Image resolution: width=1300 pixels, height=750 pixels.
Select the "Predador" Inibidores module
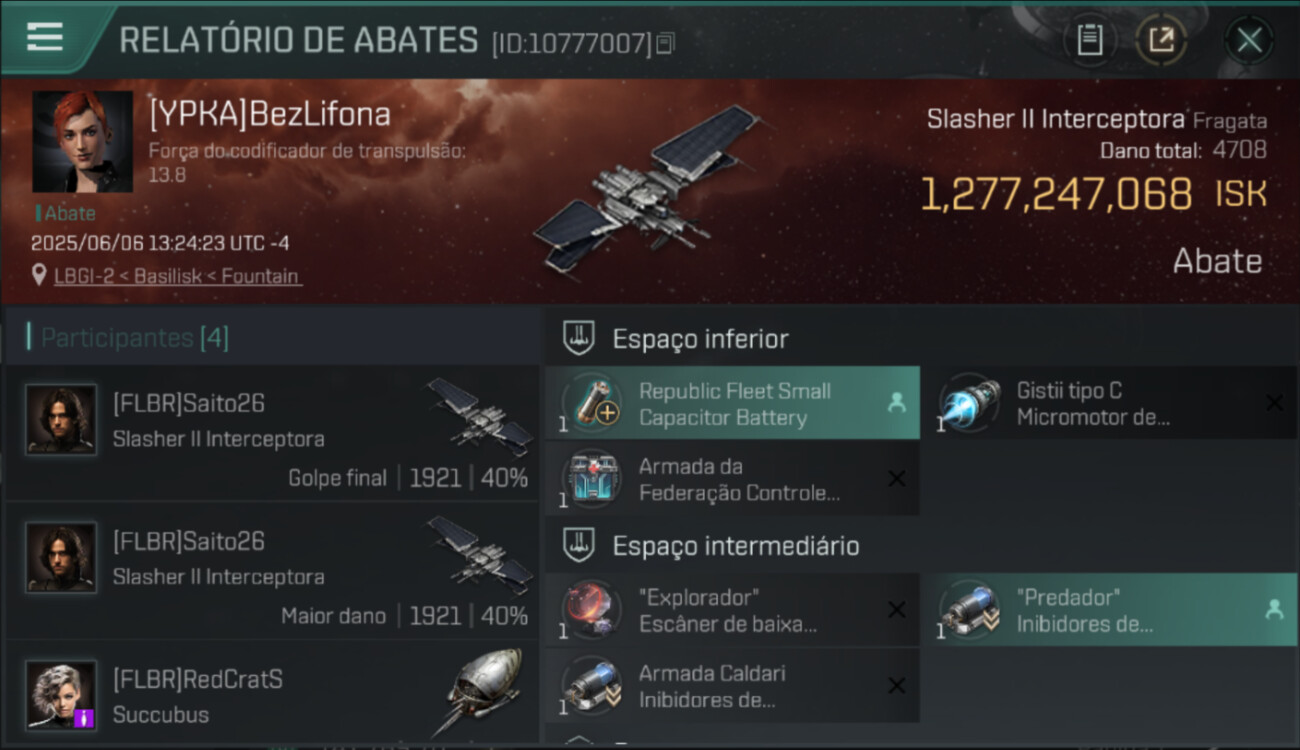(x=1109, y=610)
